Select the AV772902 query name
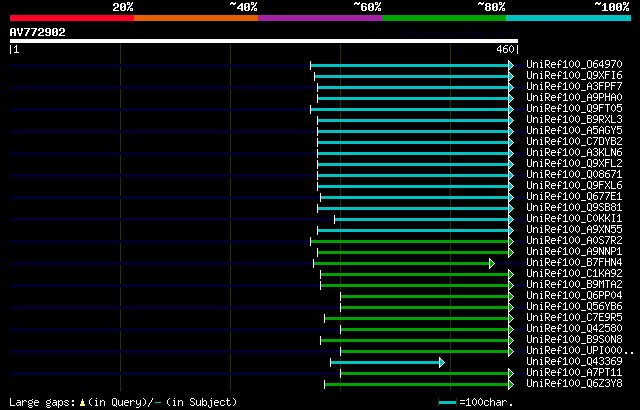This screenshot has width=640, height=410. pos(38,32)
